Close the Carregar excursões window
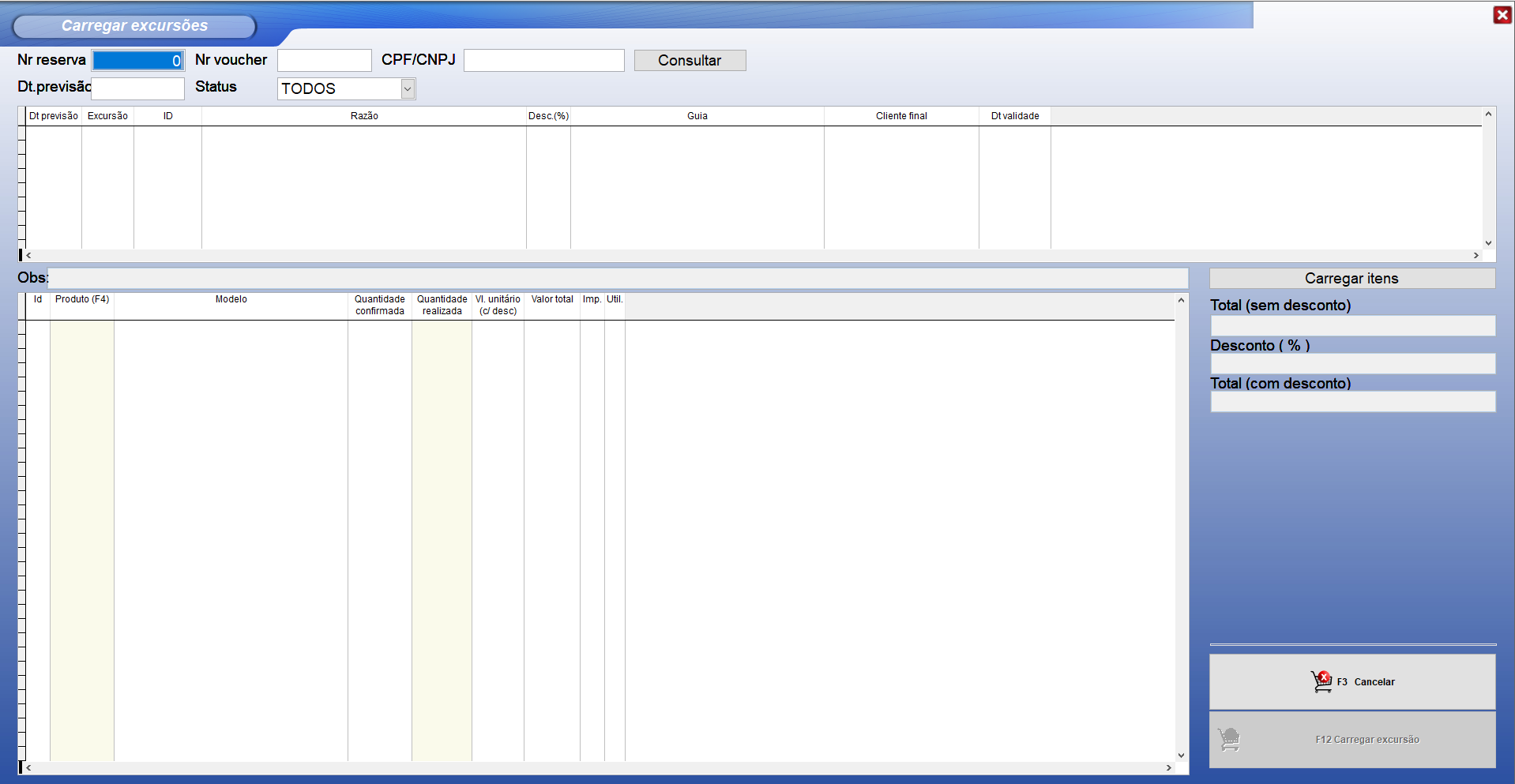The height and width of the screenshot is (784, 1515). point(1502,15)
